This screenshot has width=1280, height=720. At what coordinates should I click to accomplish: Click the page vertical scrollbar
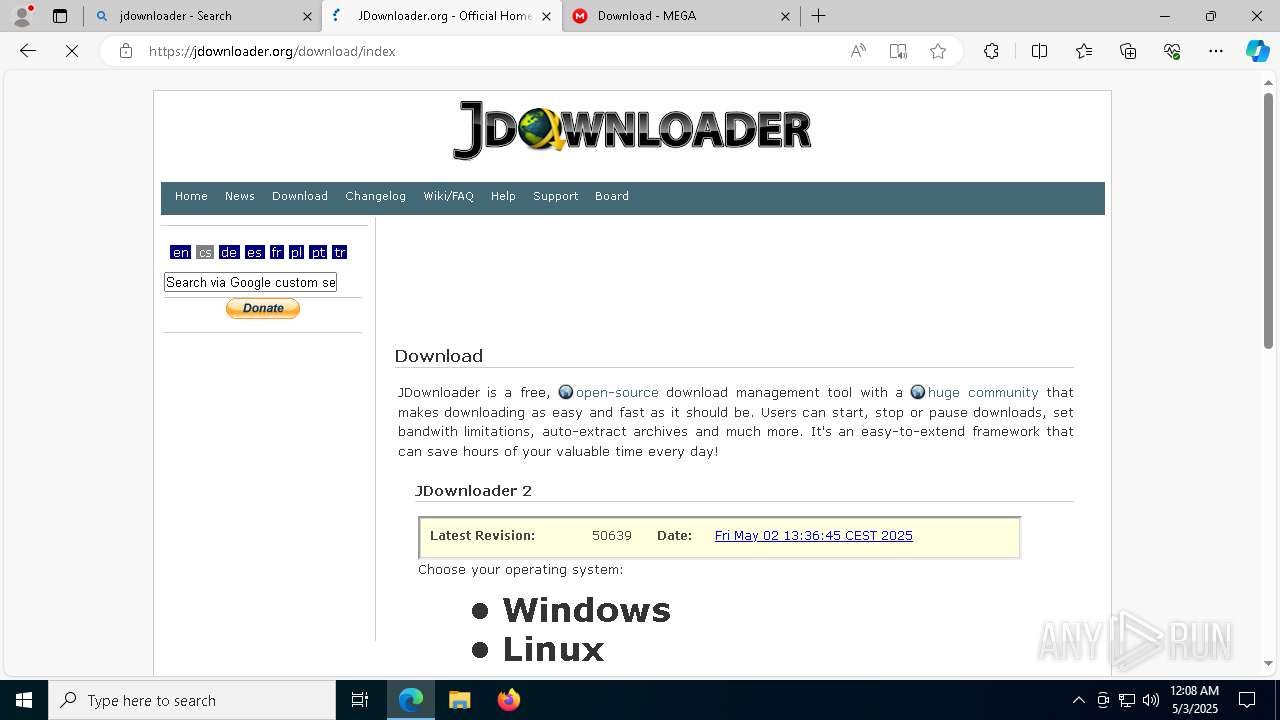pyautogui.click(x=1268, y=220)
